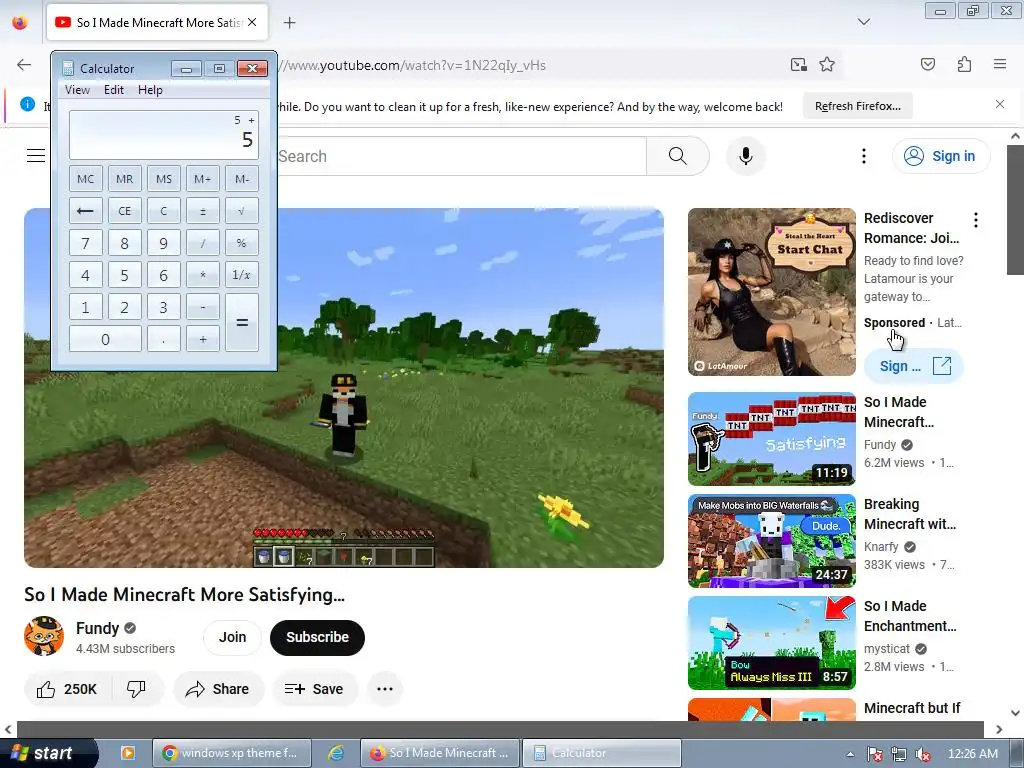Open Windows start menu
Viewport: 1024px width, 768px height.
point(47,753)
